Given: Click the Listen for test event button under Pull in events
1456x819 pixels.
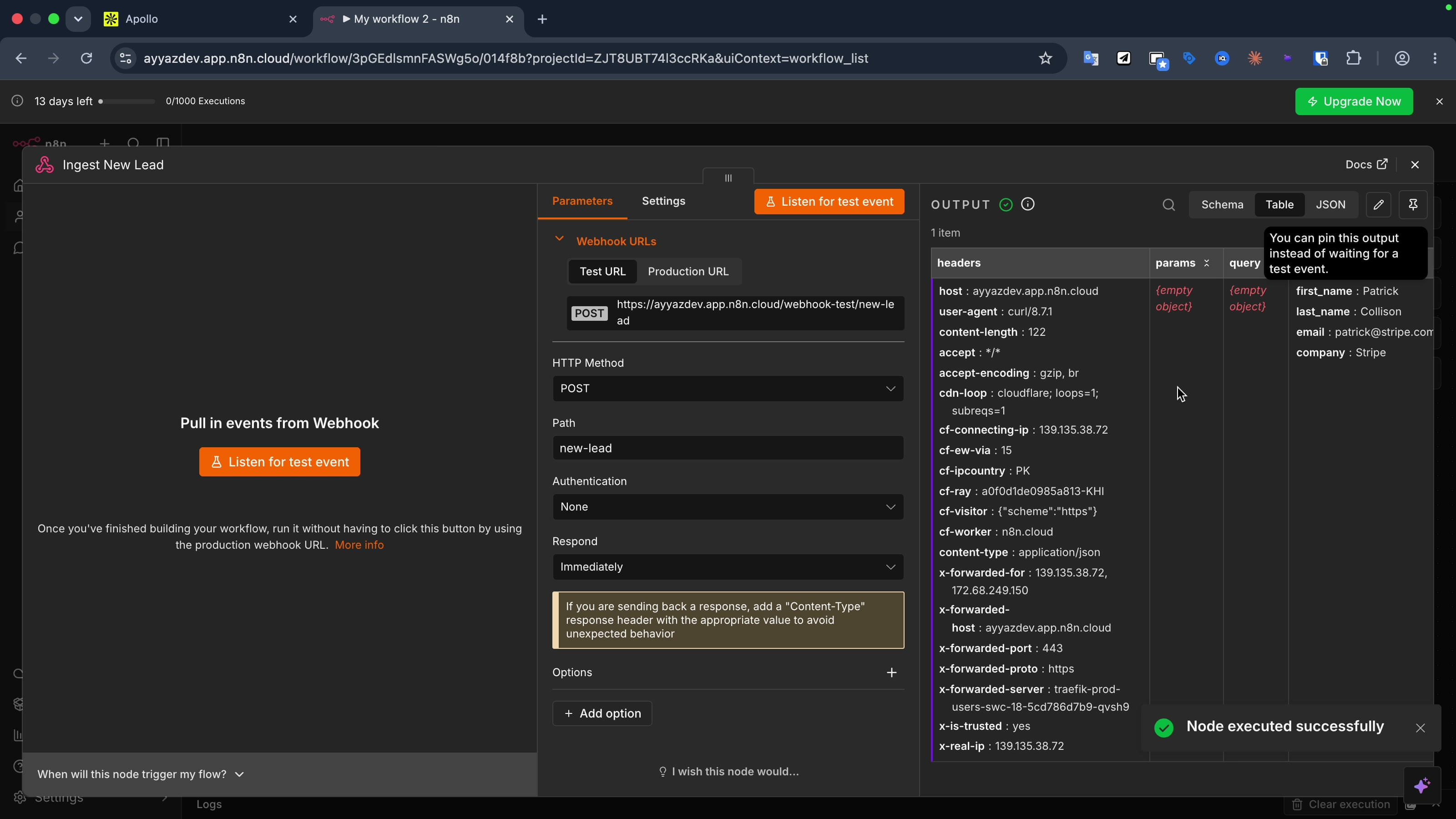Looking at the screenshot, I should point(279,462).
